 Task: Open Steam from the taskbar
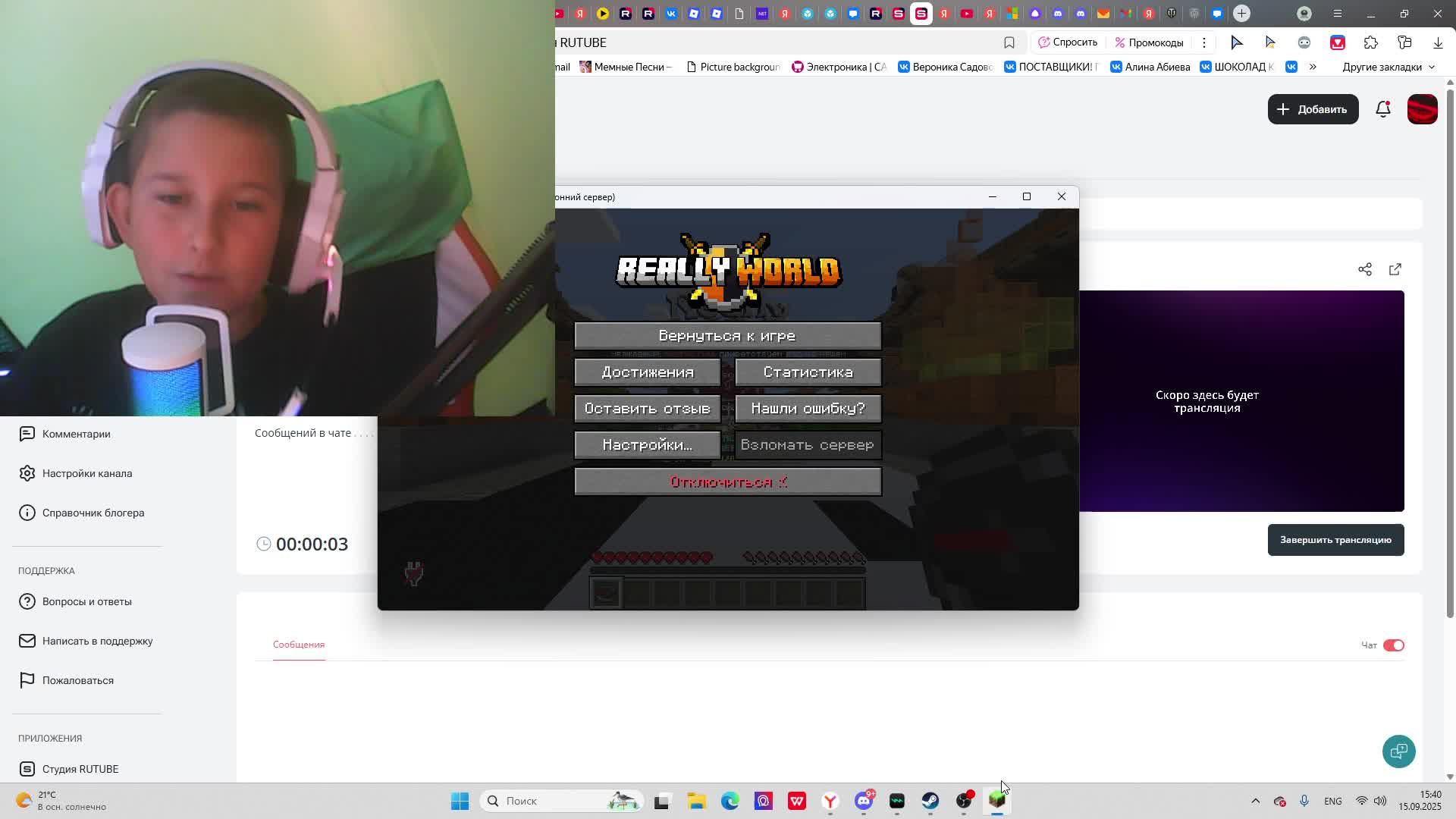[x=930, y=801]
